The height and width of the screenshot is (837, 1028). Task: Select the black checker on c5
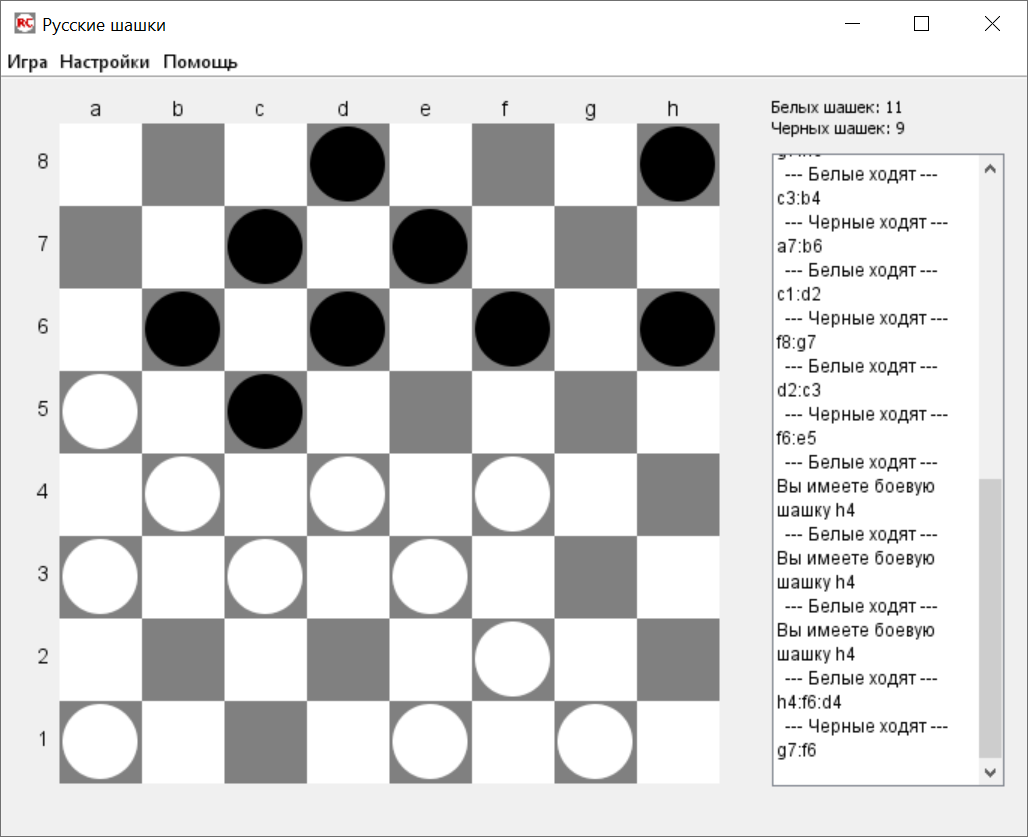click(x=265, y=412)
